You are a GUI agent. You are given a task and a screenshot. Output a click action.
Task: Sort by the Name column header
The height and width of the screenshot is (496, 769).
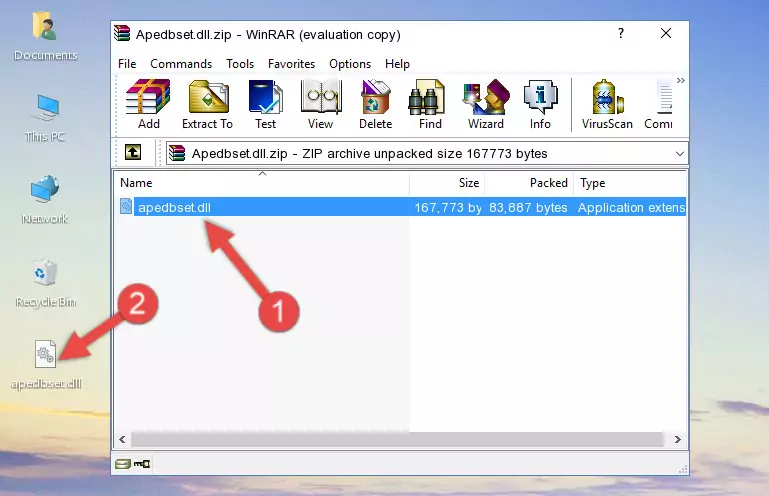262,183
